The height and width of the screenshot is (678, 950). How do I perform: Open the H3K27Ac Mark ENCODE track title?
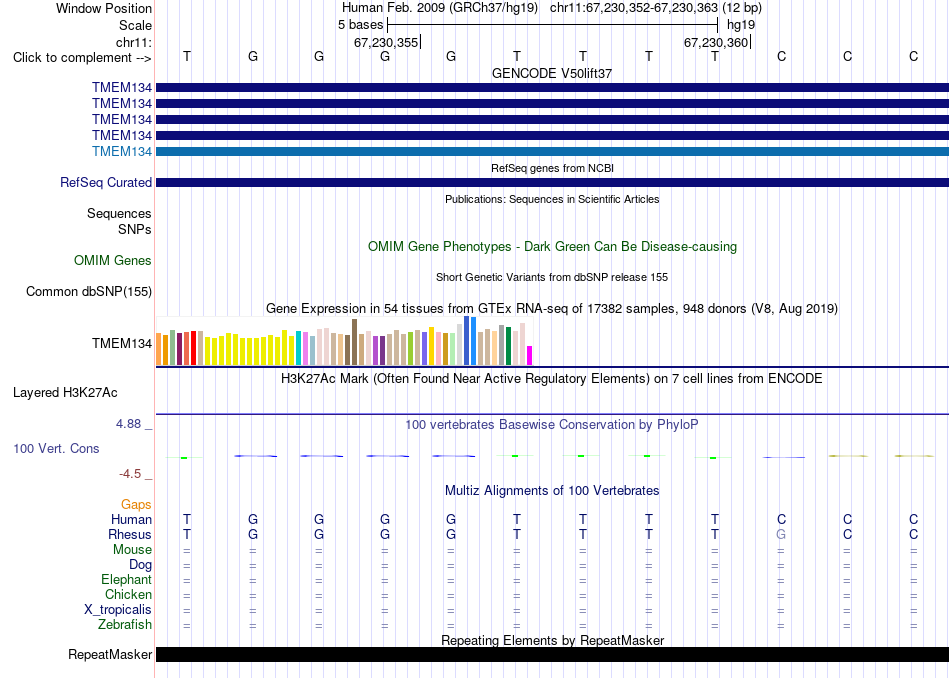[552, 379]
